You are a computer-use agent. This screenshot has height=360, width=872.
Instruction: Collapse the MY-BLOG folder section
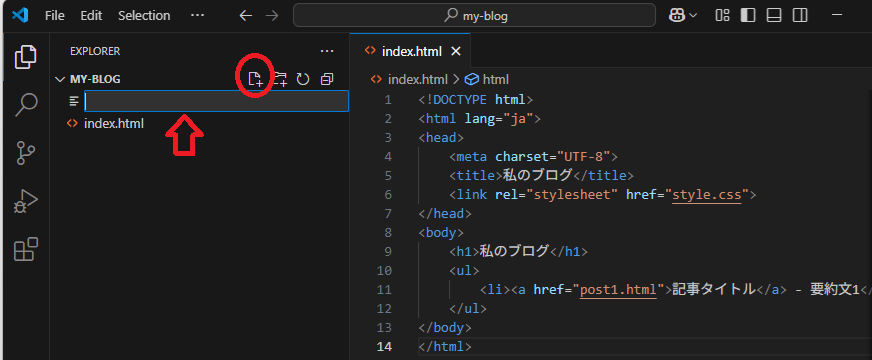coord(60,79)
